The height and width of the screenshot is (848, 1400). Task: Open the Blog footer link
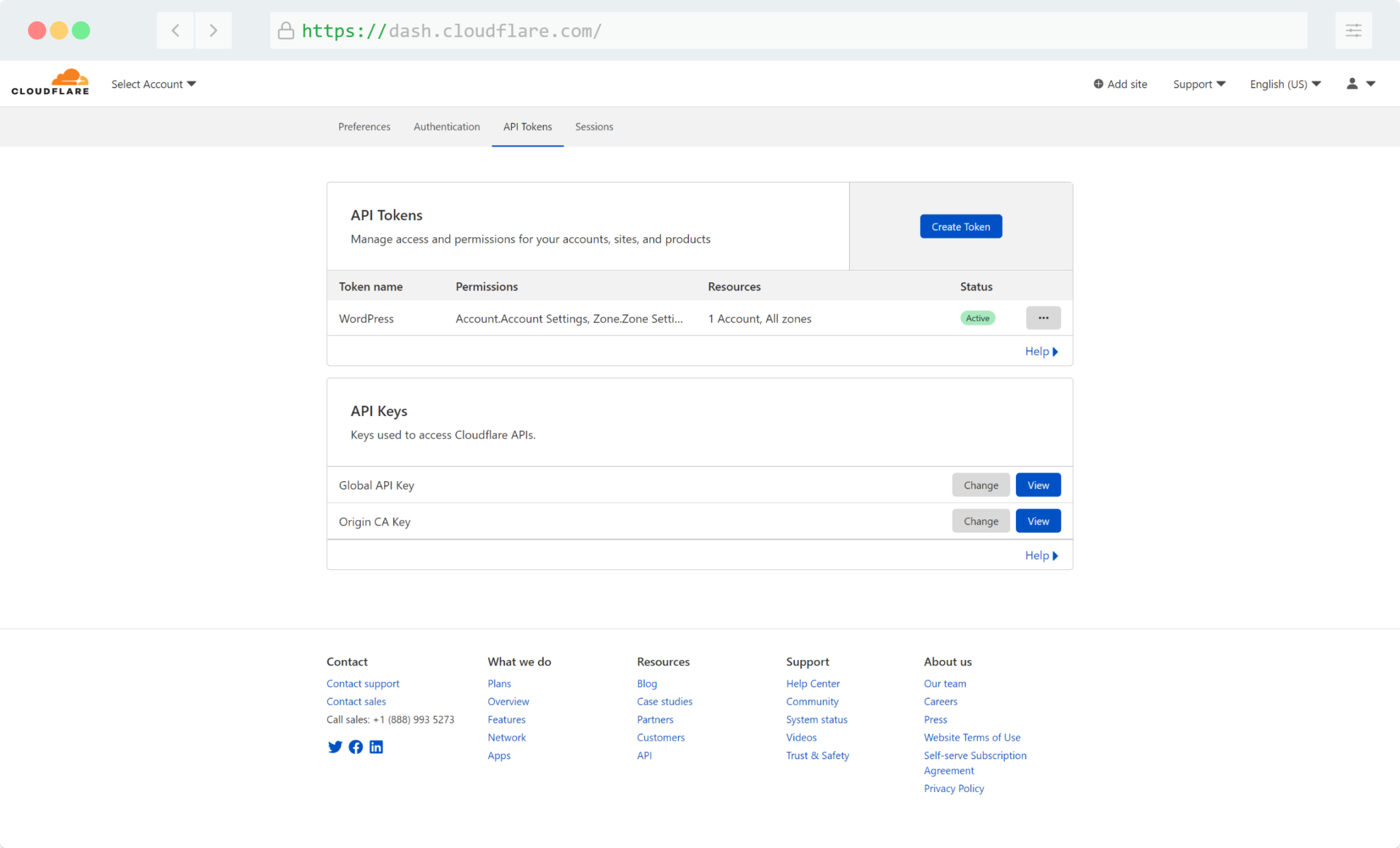[647, 683]
